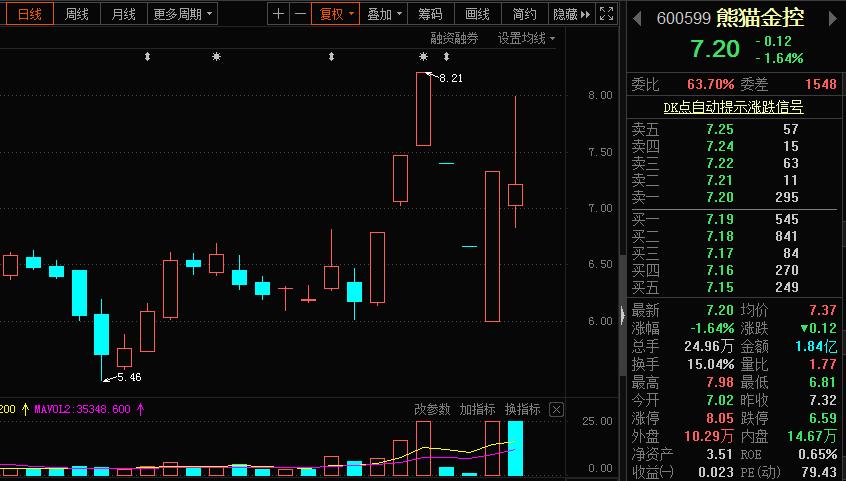Select stock name 熊猫金控
846x481 pixels.
click(x=760, y=18)
